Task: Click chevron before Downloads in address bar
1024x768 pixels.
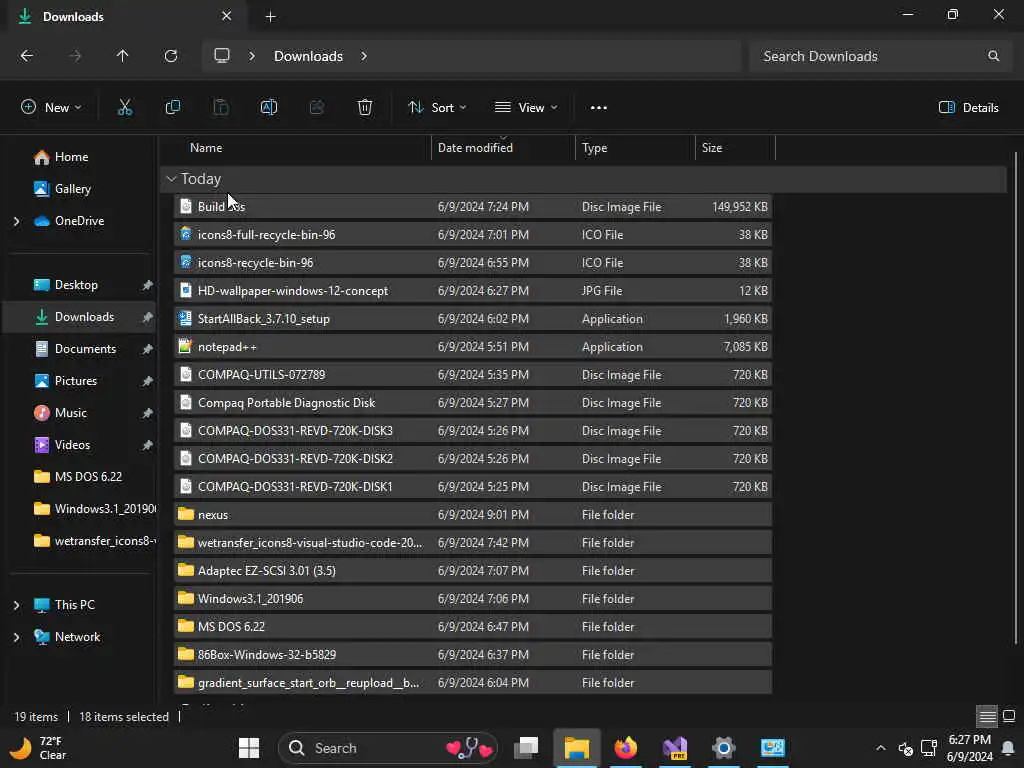Action: coord(252,56)
